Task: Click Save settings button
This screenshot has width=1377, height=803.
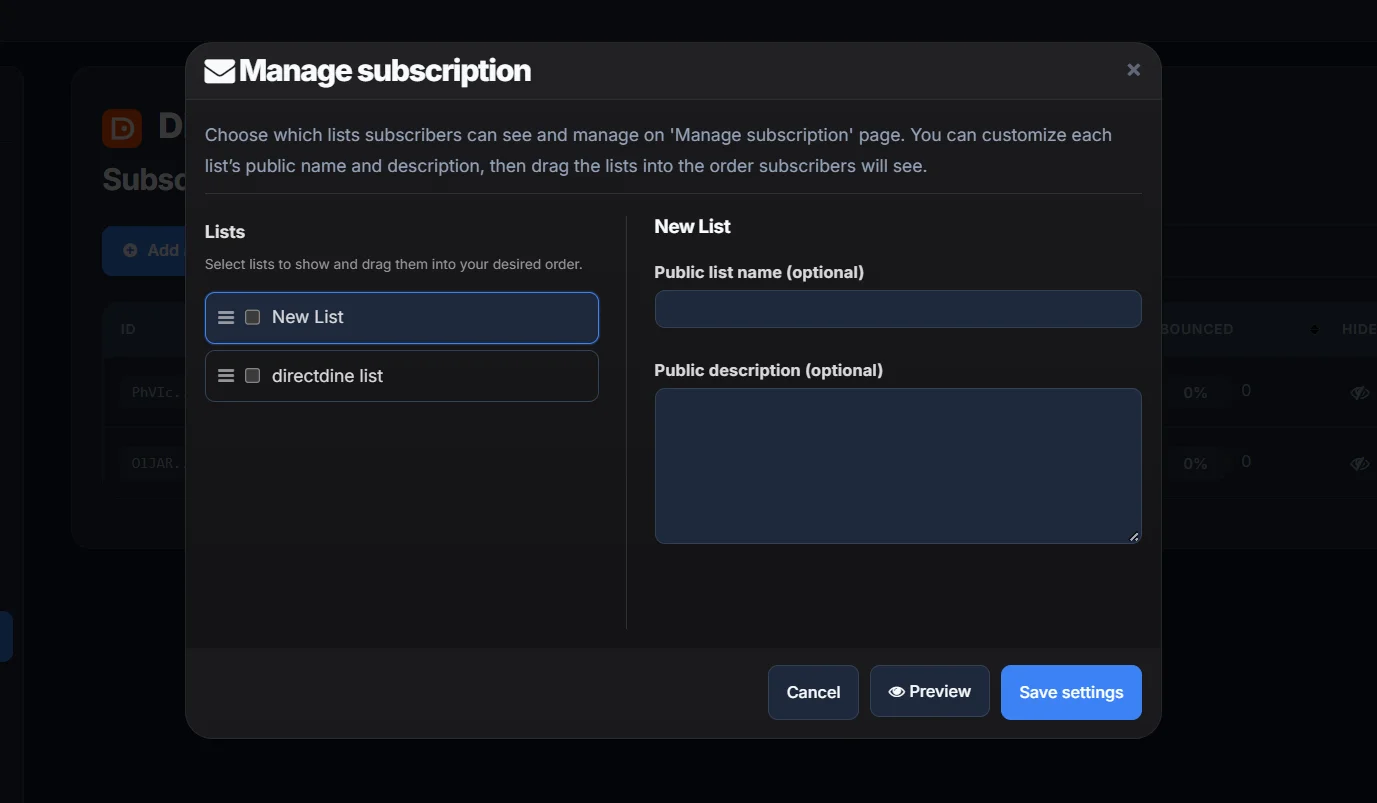Action: point(1071,692)
